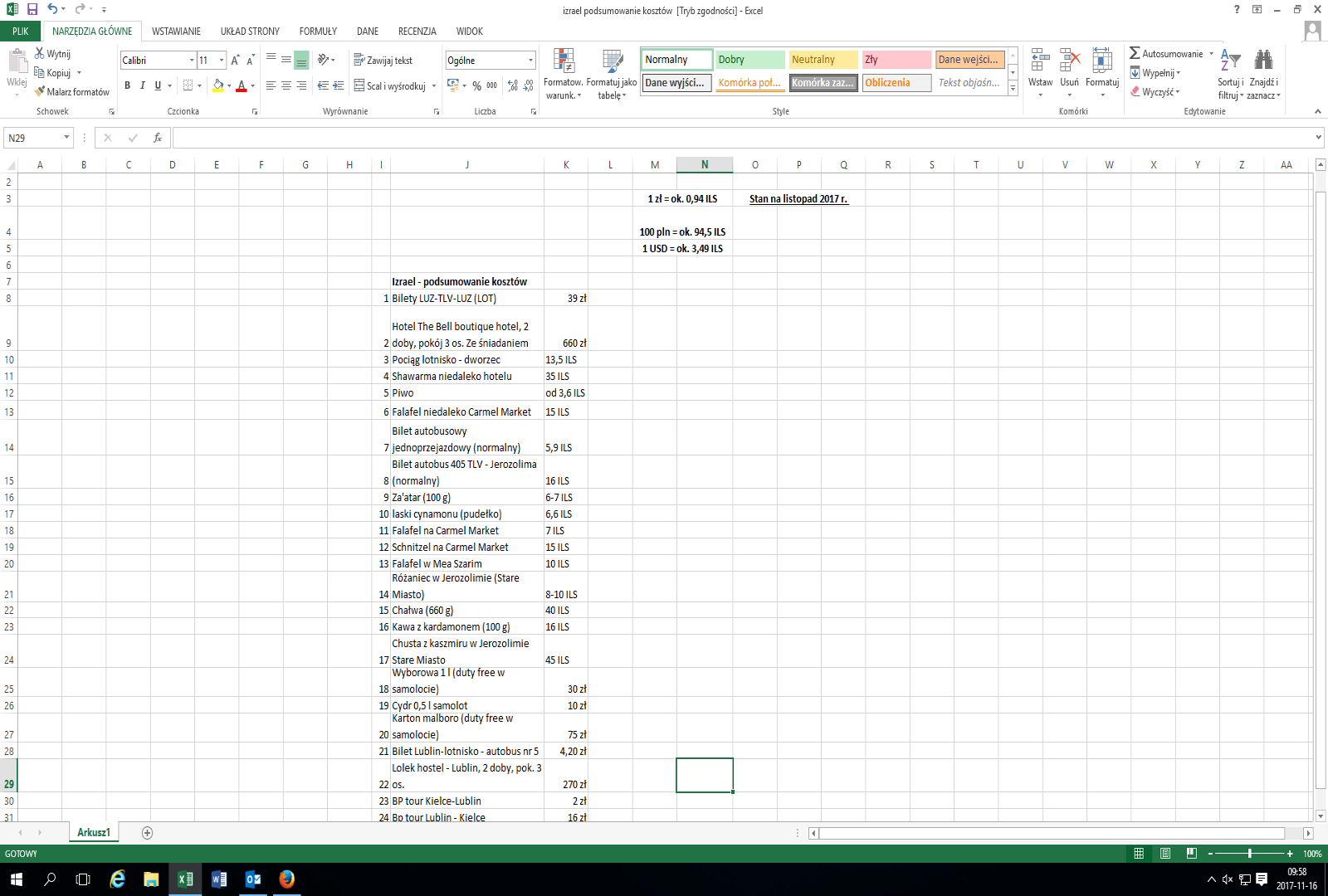Image resolution: width=1328 pixels, height=896 pixels.
Task: Open the PLIK file menu
Action: [21, 32]
